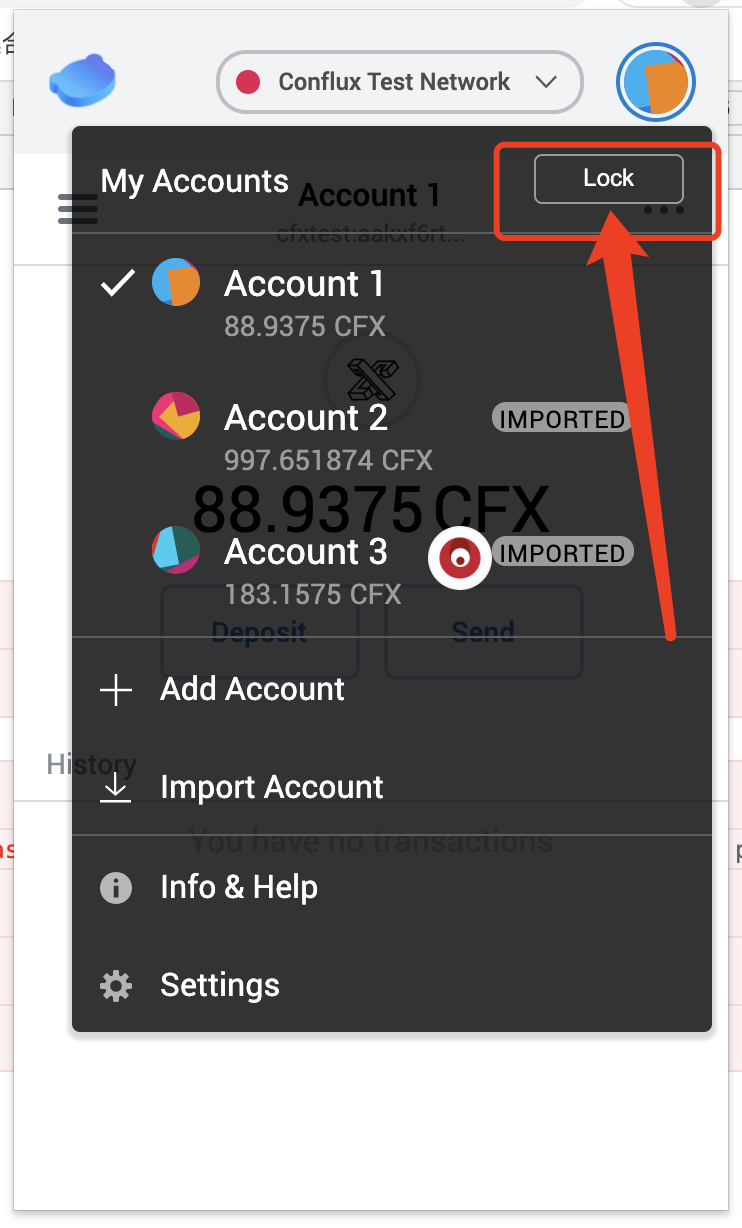The image size is (742, 1228).
Task: Click Account 3's teal avatar icon
Action: click(176, 551)
